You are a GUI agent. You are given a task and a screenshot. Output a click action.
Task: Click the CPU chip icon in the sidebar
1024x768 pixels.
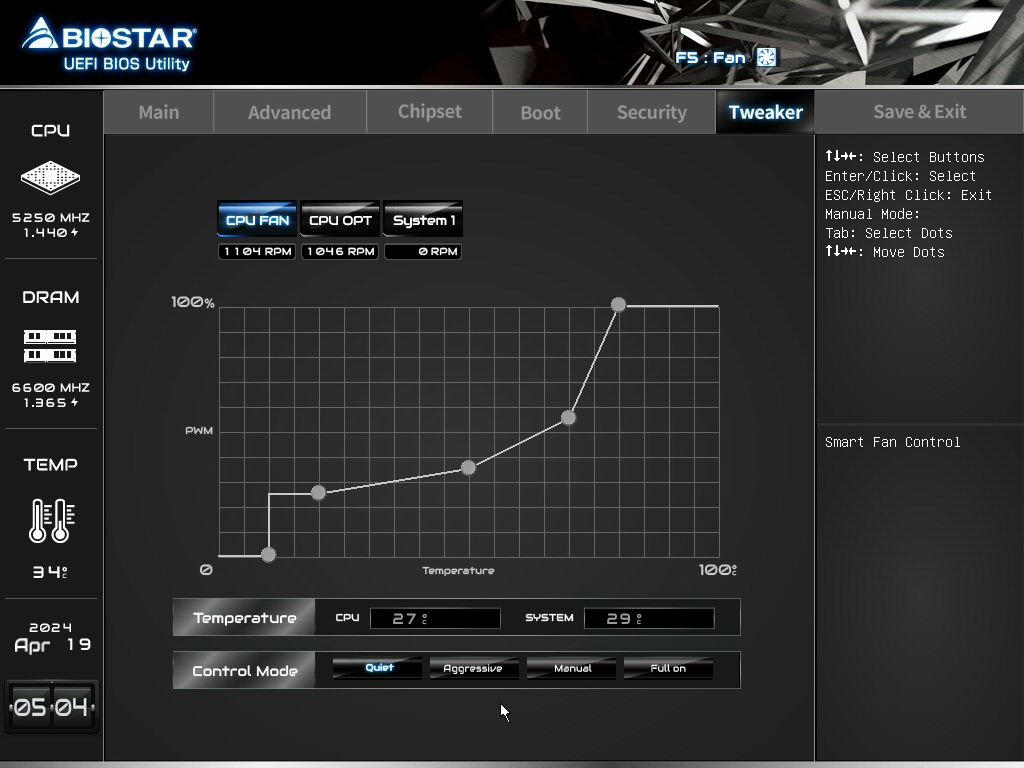pyautogui.click(x=50, y=177)
